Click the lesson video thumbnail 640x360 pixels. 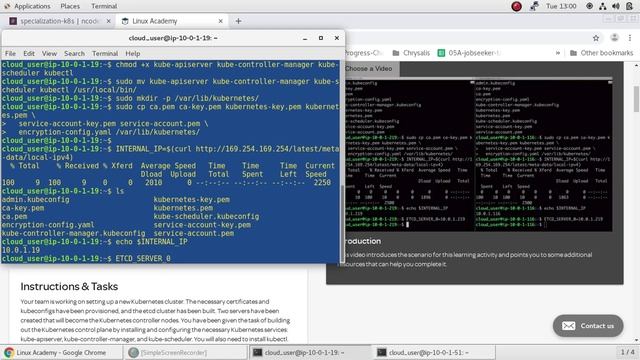tap(478, 155)
